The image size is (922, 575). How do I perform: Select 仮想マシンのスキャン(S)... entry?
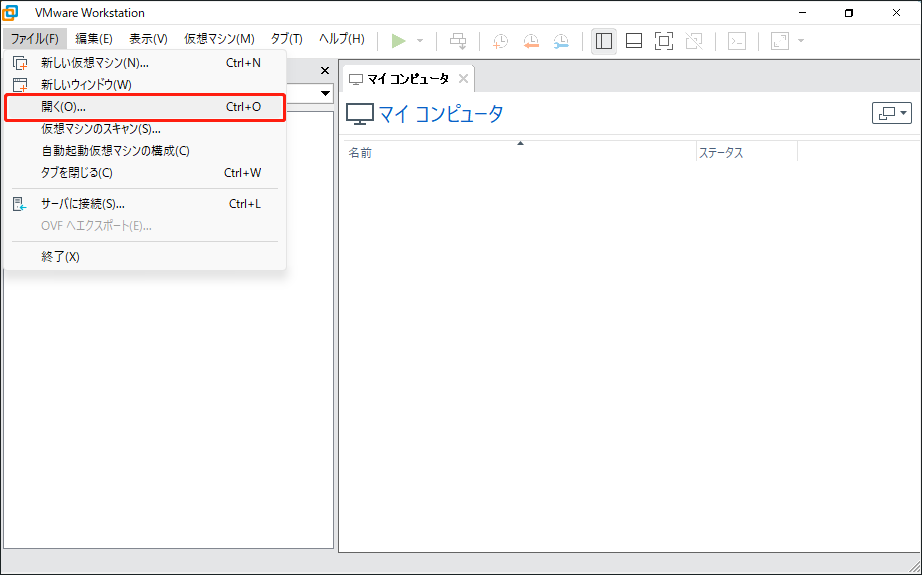[x=145, y=129]
